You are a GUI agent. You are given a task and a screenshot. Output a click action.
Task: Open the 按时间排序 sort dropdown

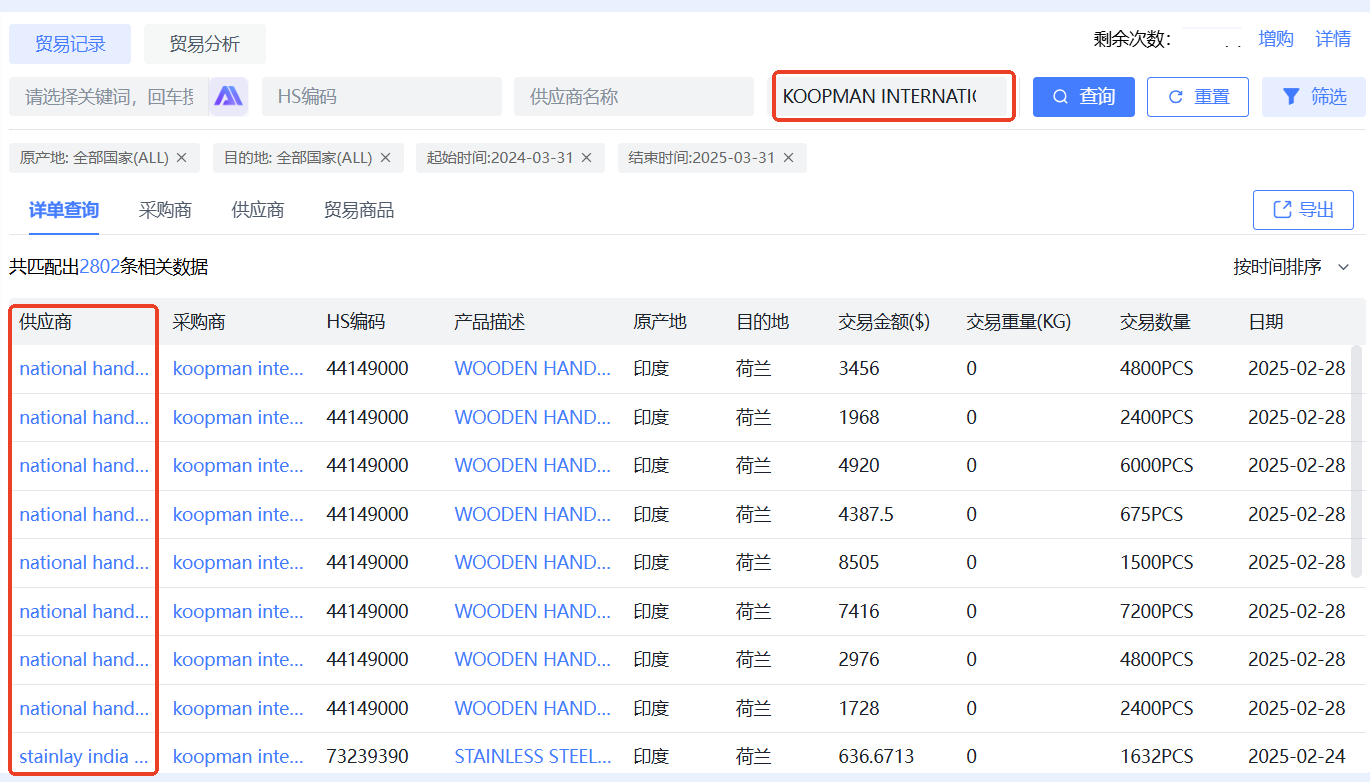pyautogui.click(x=1292, y=267)
